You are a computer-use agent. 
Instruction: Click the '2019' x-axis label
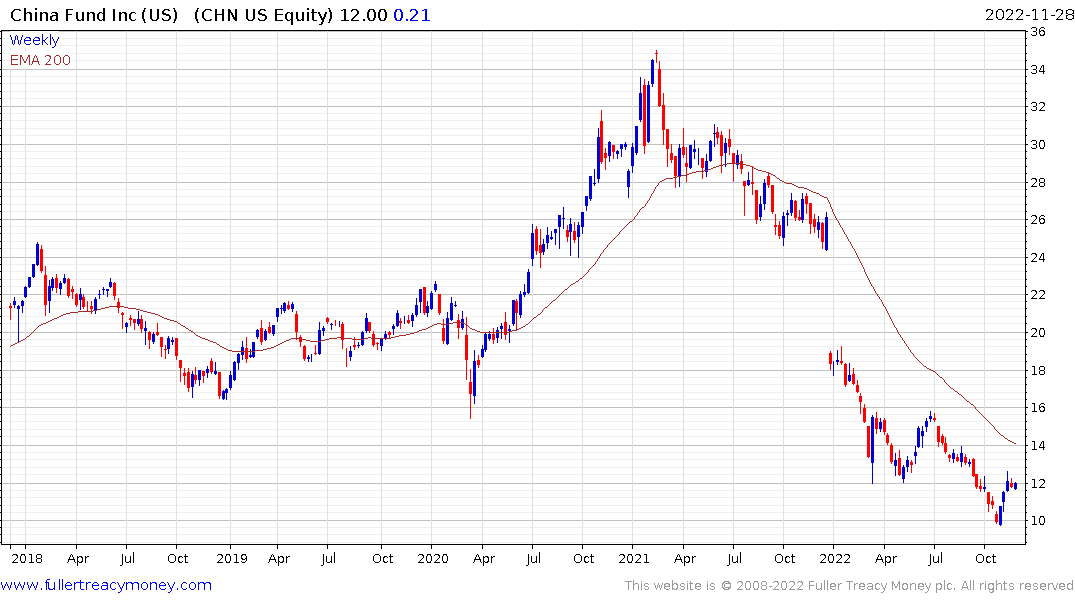[x=232, y=559]
